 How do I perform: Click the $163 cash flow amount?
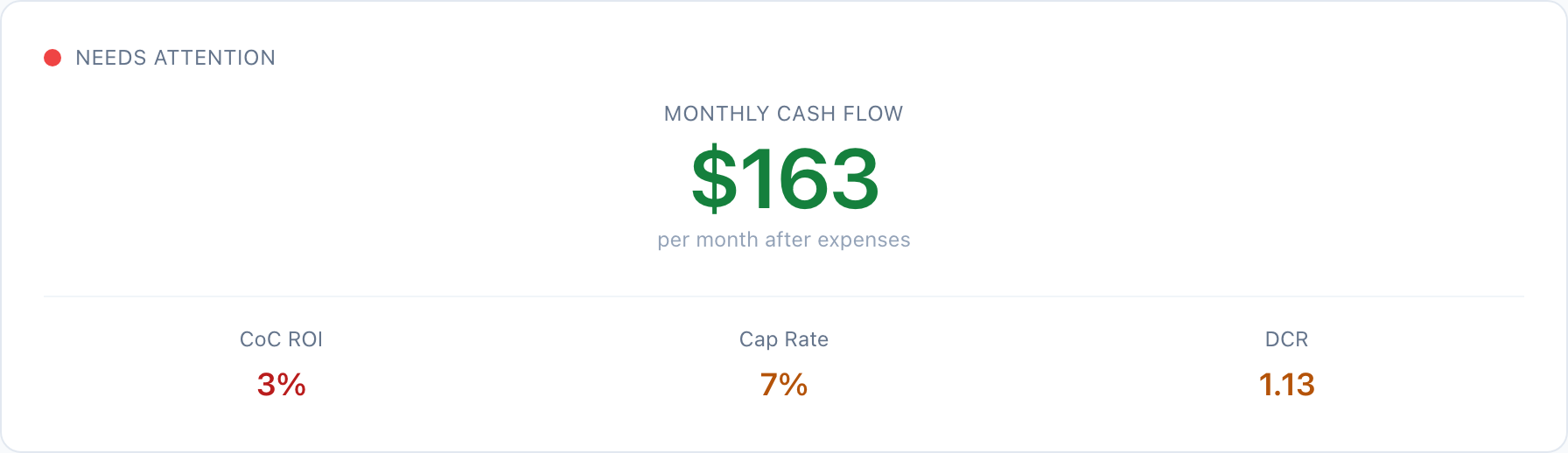(x=785, y=179)
